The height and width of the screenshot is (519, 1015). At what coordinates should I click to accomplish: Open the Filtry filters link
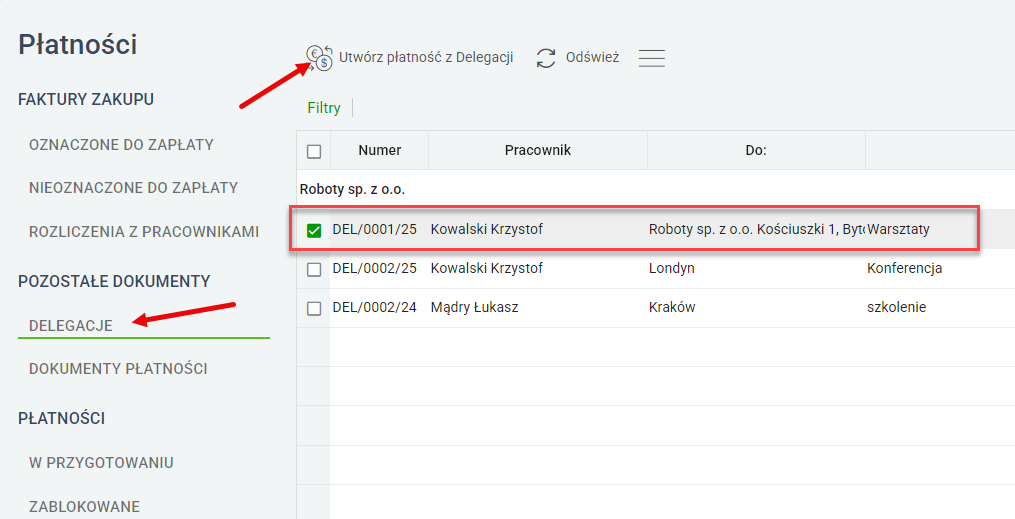(324, 108)
